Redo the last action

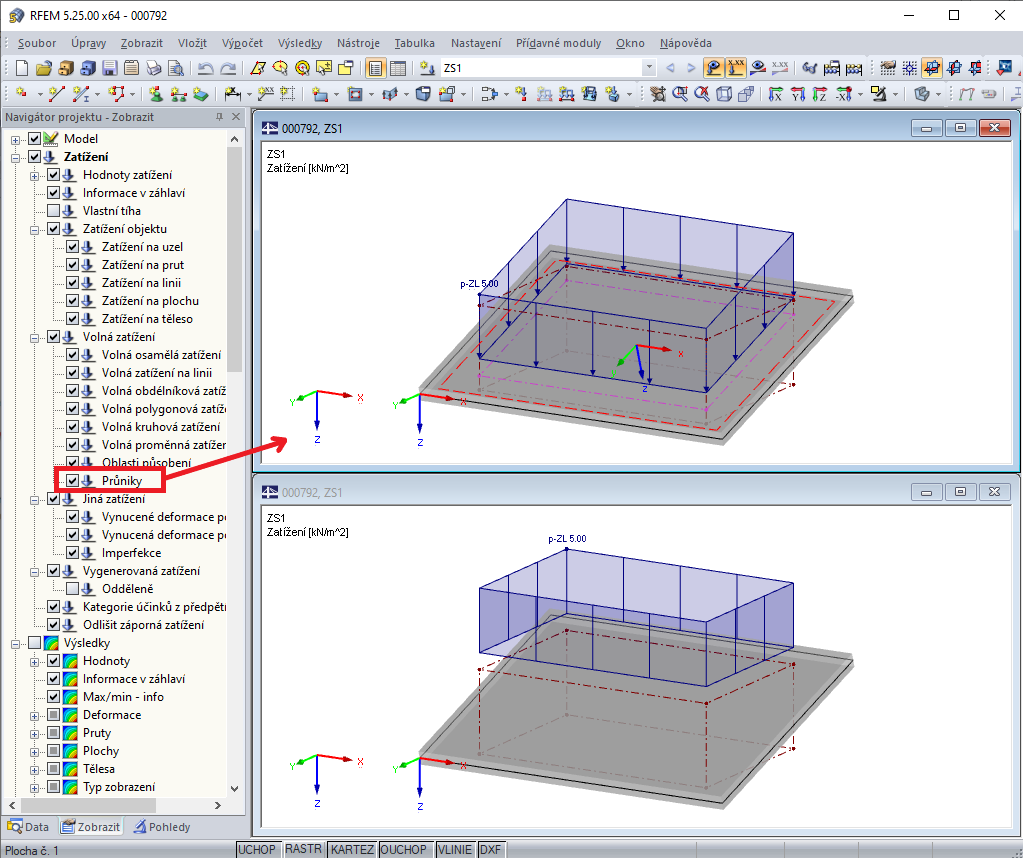(x=228, y=68)
